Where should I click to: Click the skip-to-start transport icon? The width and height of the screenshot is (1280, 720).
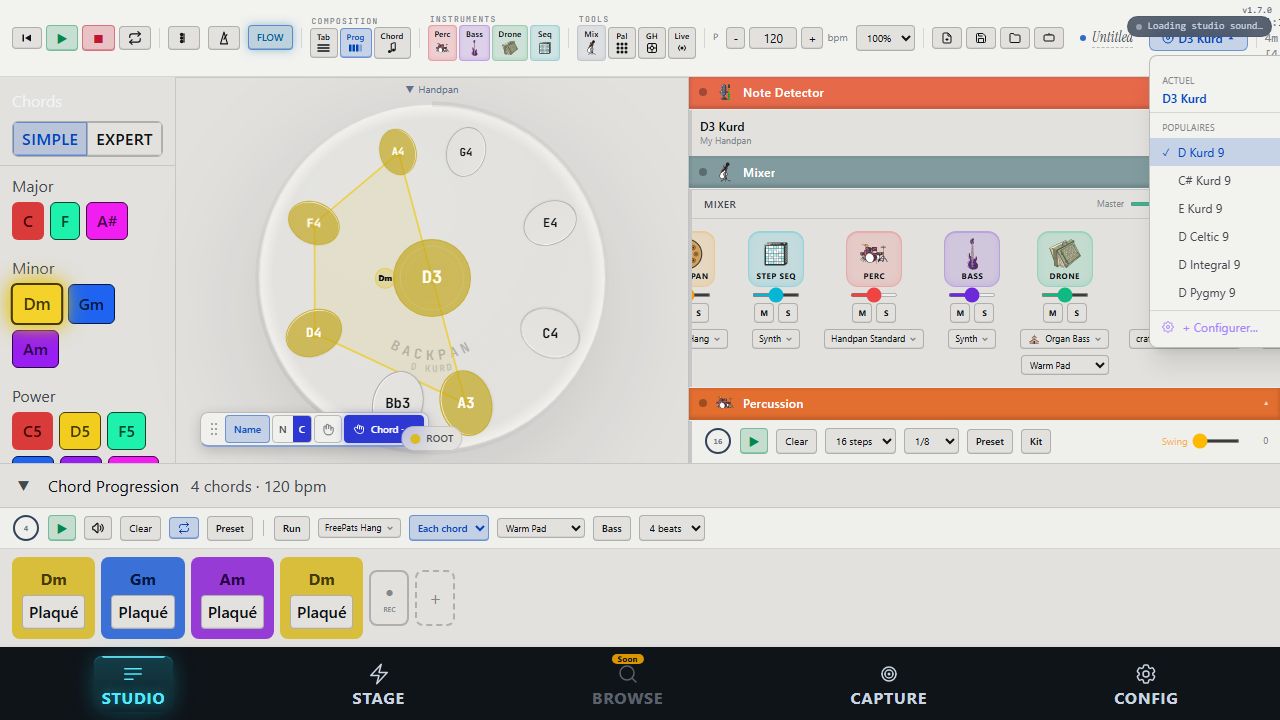click(27, 38)
